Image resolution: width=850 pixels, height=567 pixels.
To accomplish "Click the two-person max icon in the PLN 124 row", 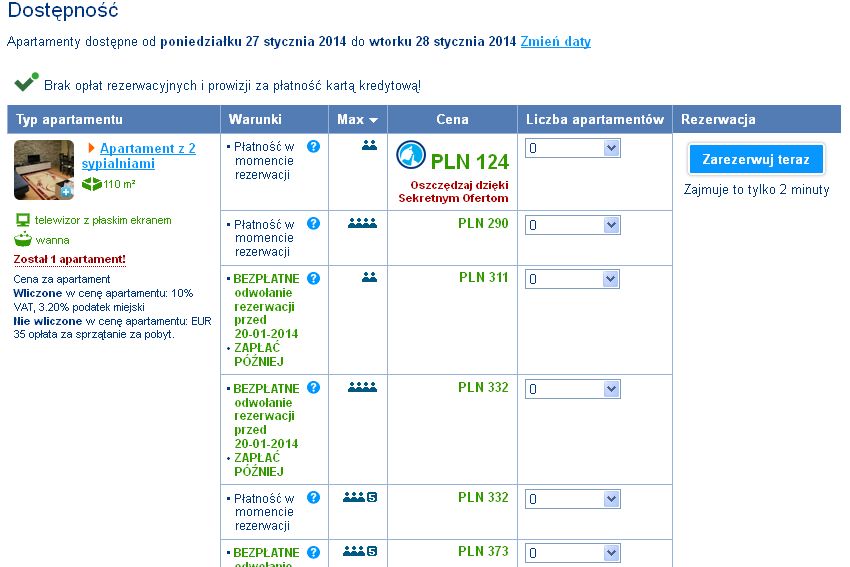I will [369, 145].
